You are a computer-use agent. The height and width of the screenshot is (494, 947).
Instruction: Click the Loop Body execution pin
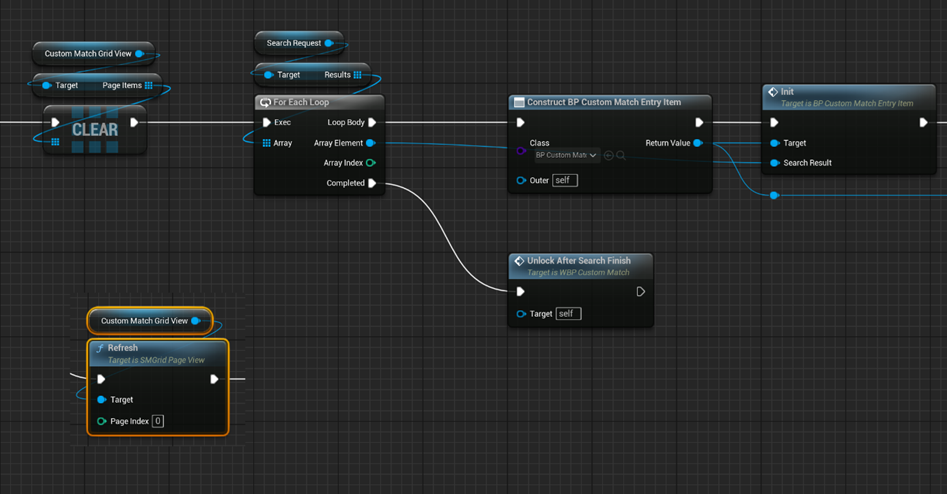click(372, 123)
